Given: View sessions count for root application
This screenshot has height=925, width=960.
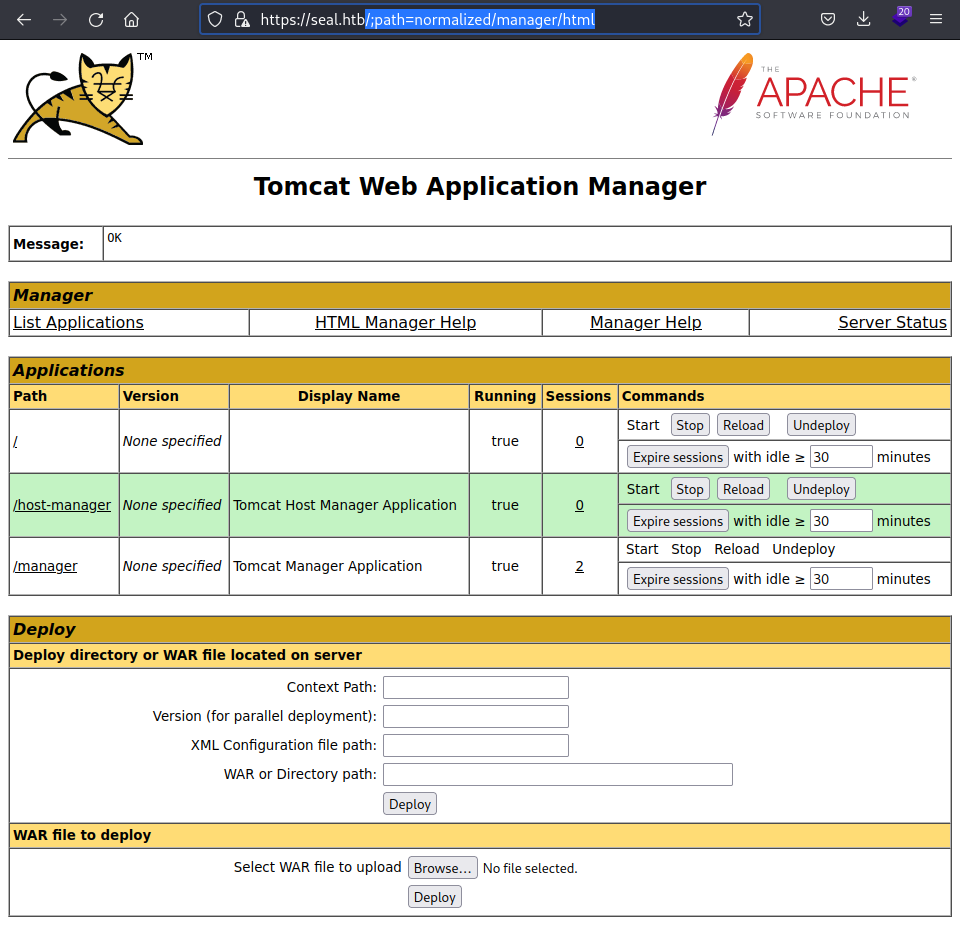Looking at the screenshot, I should (579, 441).
